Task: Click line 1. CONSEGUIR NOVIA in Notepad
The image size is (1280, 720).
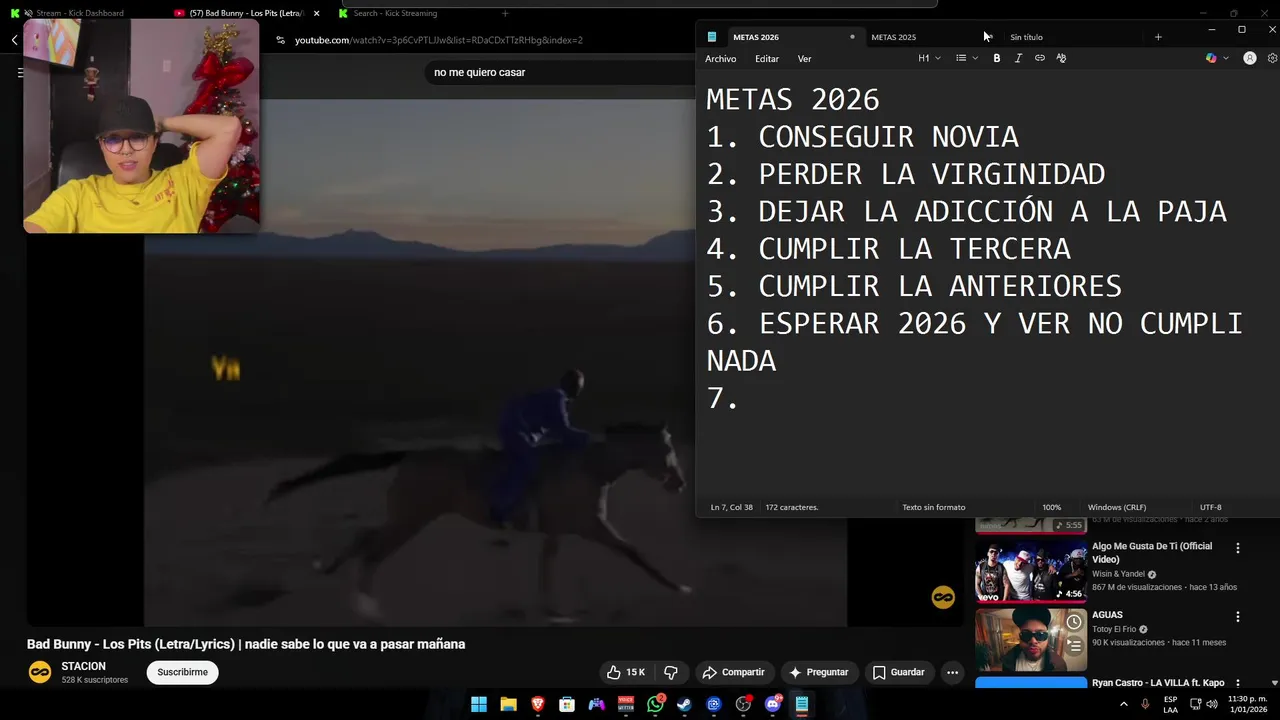Action: [x=862, y=137]
